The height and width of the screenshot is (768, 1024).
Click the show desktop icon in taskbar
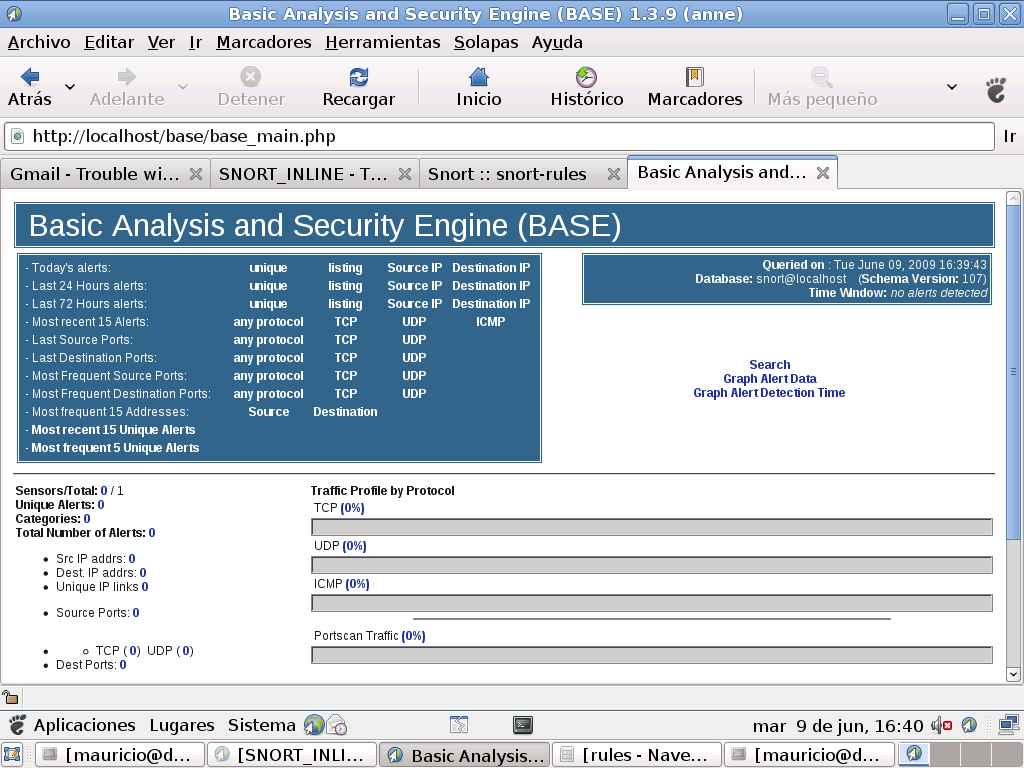[x=13, y=755]
